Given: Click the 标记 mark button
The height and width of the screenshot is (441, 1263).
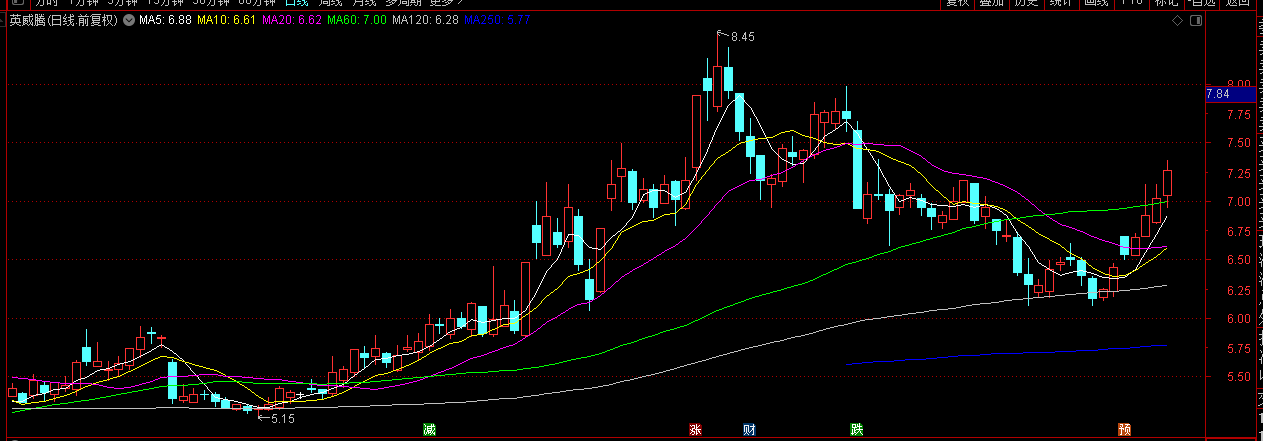Looking at the screenshot, I should [x=1167, y=4].
